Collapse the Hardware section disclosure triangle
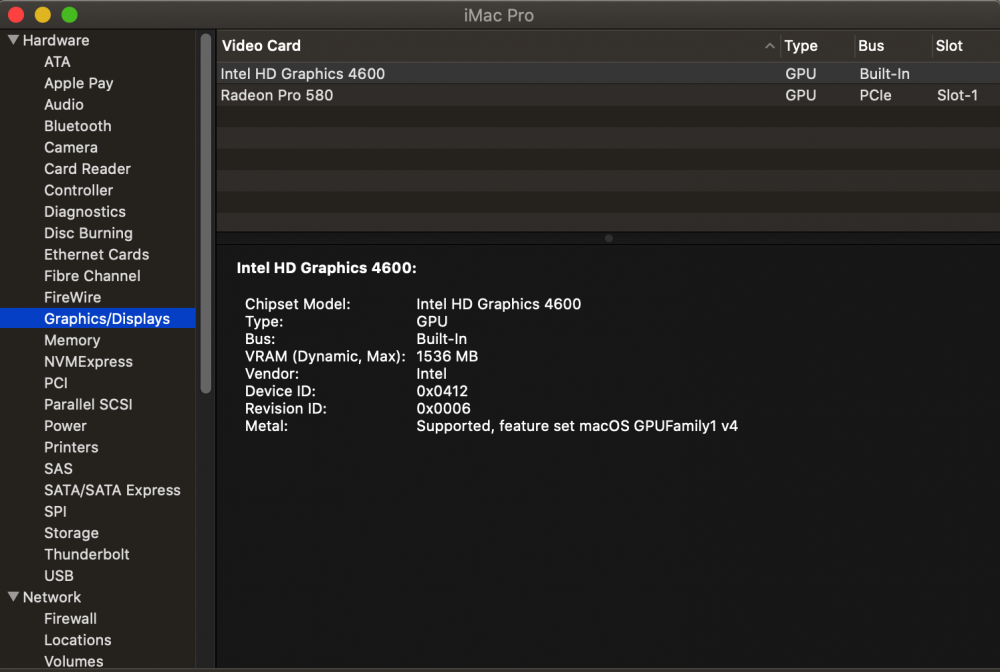Image resolution: width=1000 pixels, height=672 pixels. click(11, 40)
